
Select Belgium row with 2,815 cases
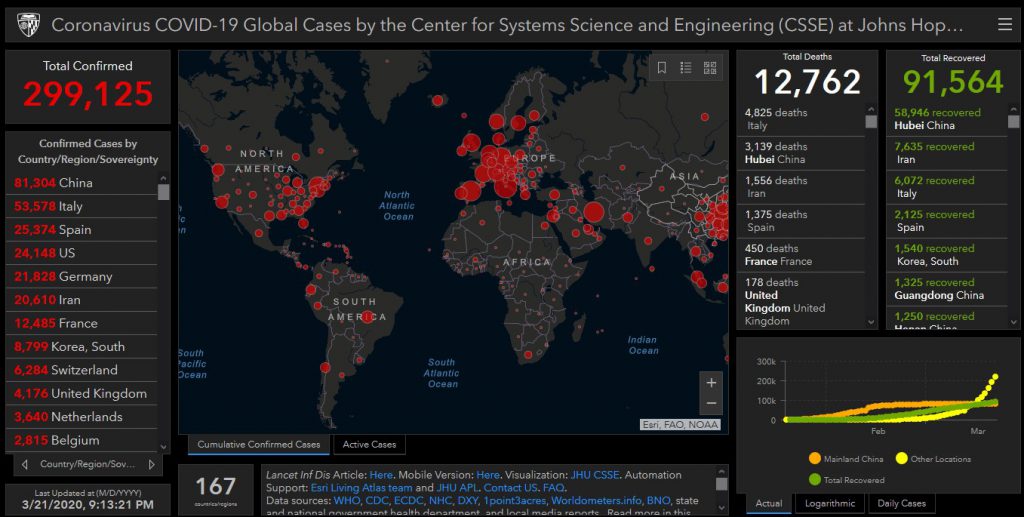click(82, 440)
